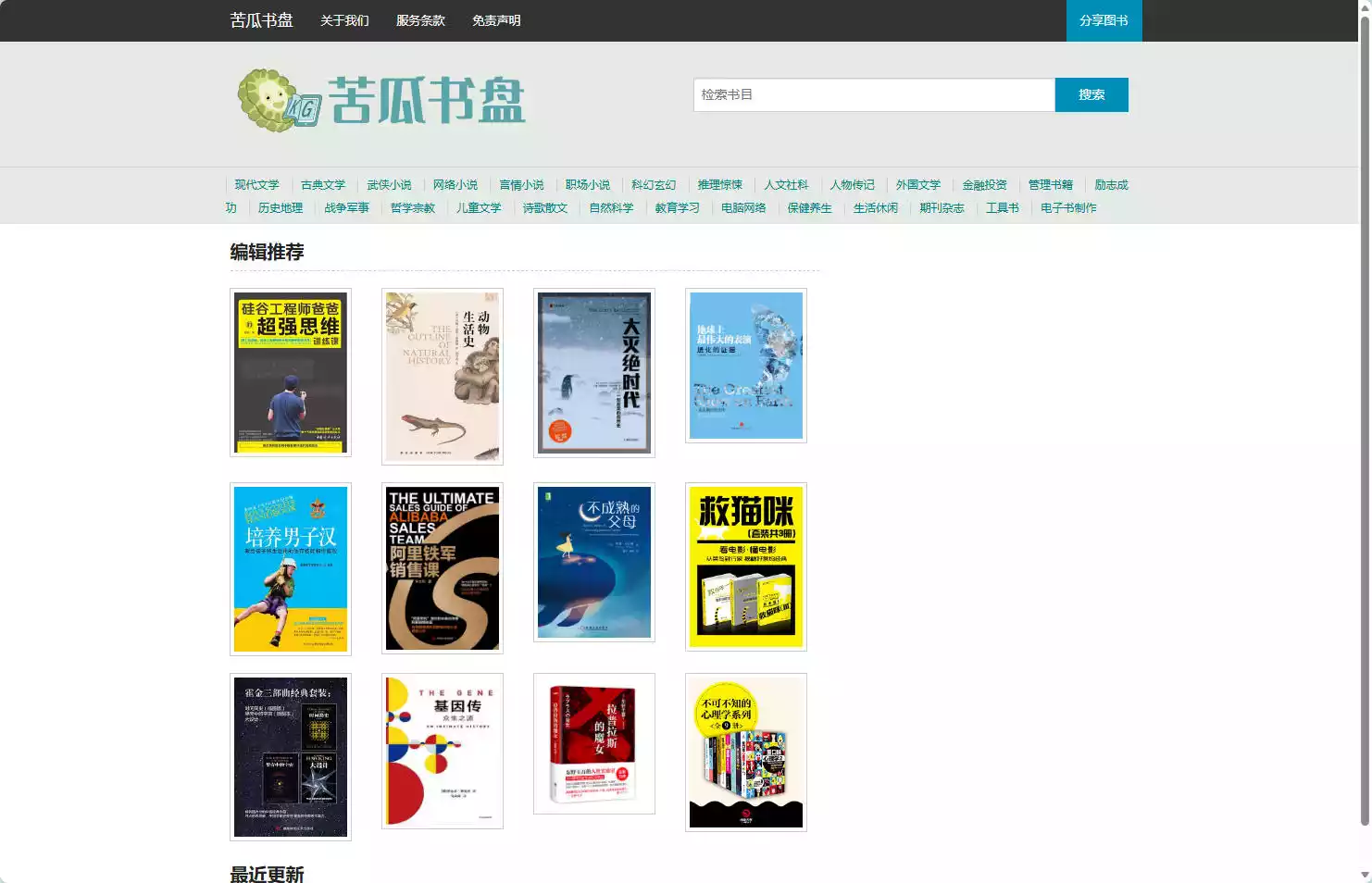Go to the 工具书 category
This screenshot has height=883, width=1372.
[1003, 208]
